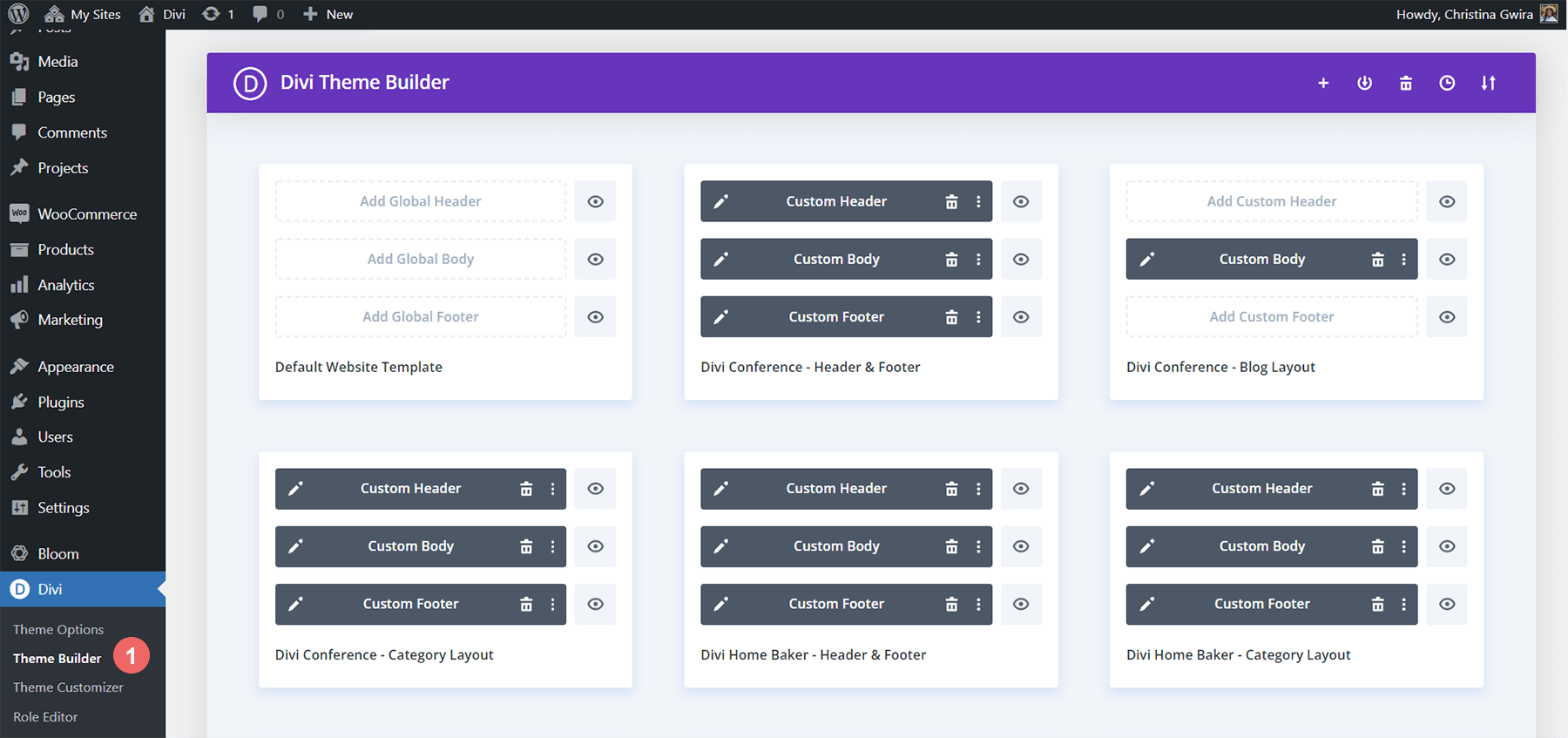Screen dimensions: 1568x738
Task: Delete Custom Footer of Divi Conference Header & Footer
Action: pos(951,317)
